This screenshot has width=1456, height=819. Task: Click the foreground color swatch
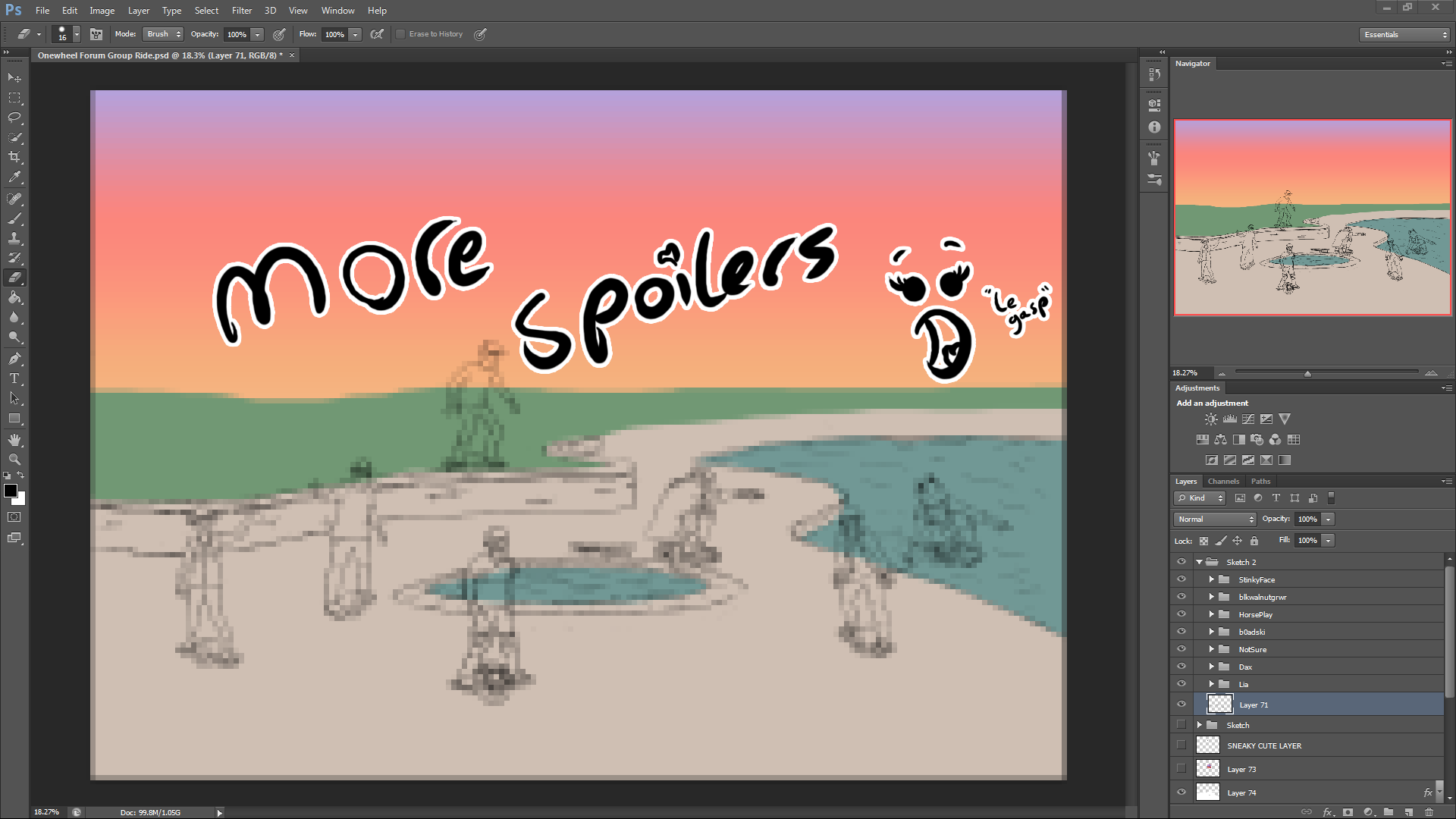11,491
